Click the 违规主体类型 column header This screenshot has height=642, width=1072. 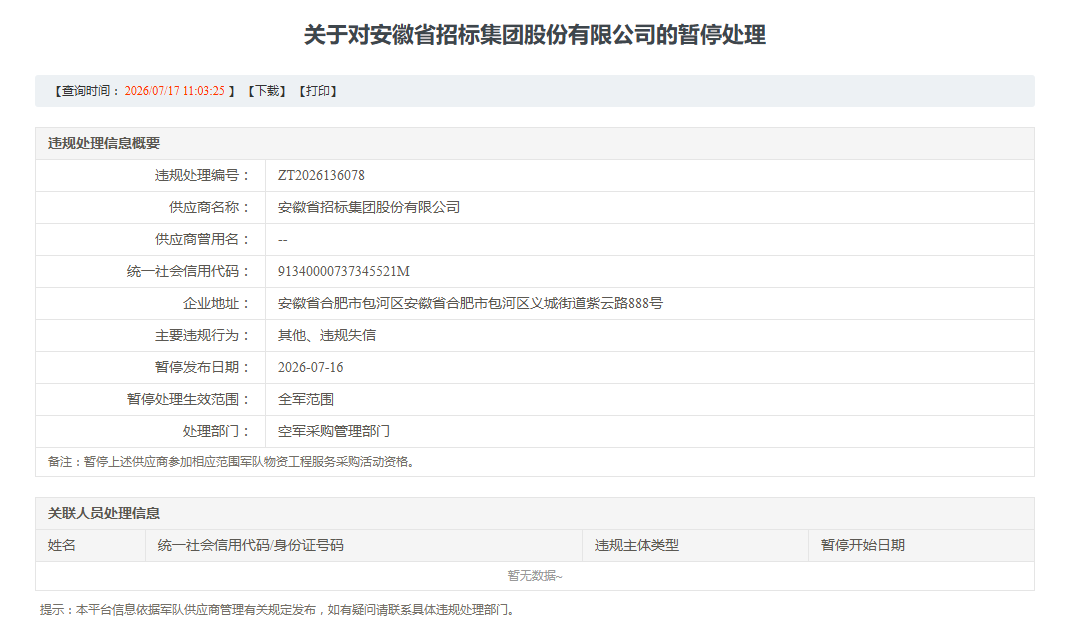coord(636,545)
